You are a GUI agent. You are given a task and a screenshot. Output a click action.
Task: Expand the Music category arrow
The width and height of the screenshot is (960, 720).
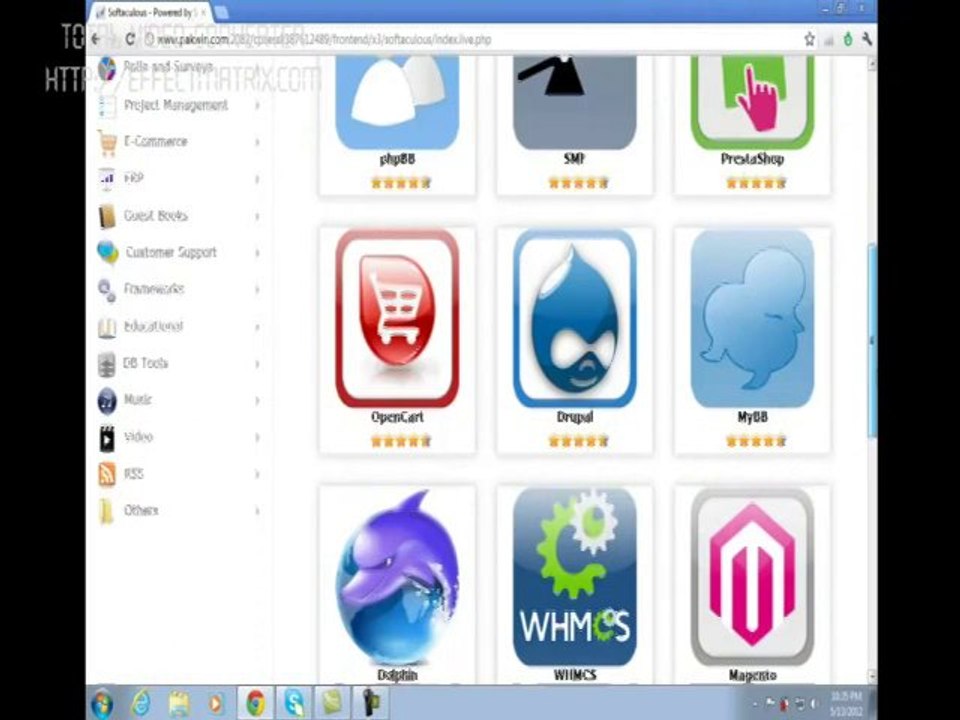[x=257, y=400]
